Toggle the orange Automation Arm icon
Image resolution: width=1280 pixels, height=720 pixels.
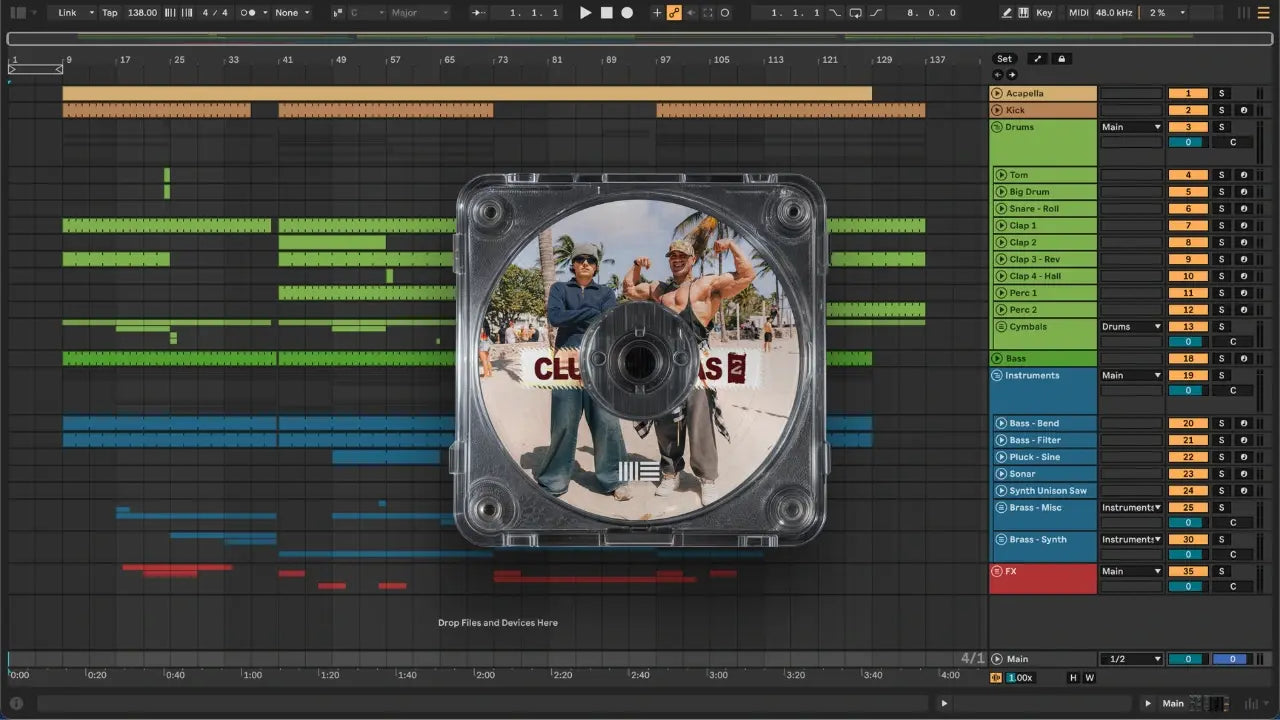674,13
